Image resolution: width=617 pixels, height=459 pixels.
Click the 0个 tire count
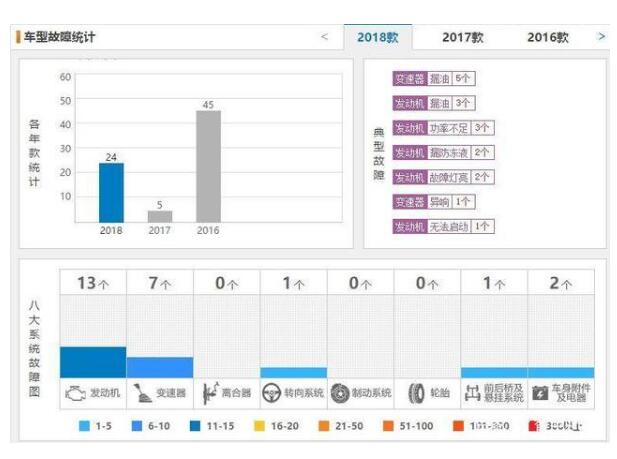(x=427, y=283)
